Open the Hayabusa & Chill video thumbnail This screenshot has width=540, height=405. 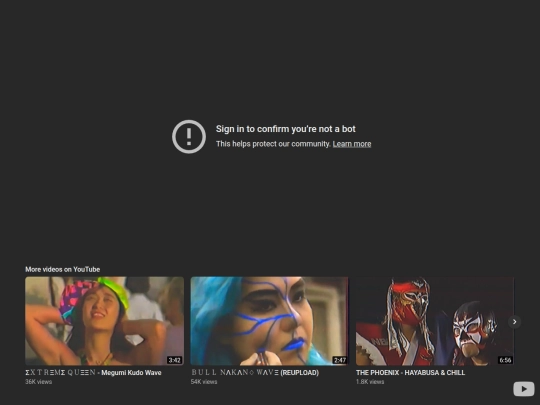pos(435,321)
